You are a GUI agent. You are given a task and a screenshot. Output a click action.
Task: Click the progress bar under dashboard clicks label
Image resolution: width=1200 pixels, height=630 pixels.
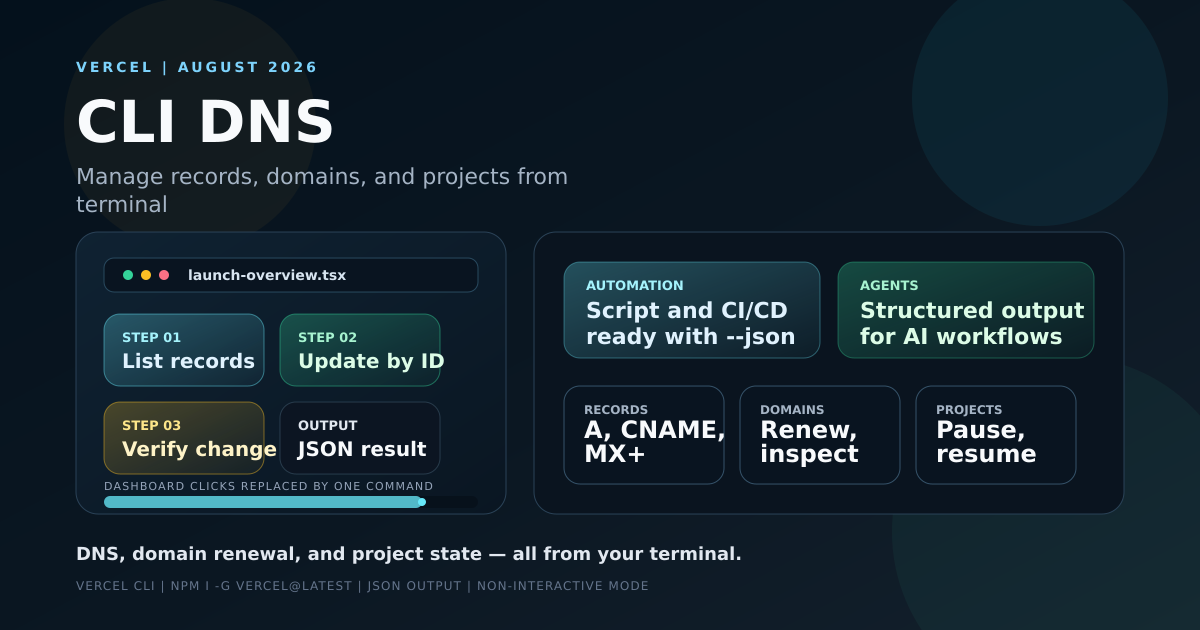point(291,502)
